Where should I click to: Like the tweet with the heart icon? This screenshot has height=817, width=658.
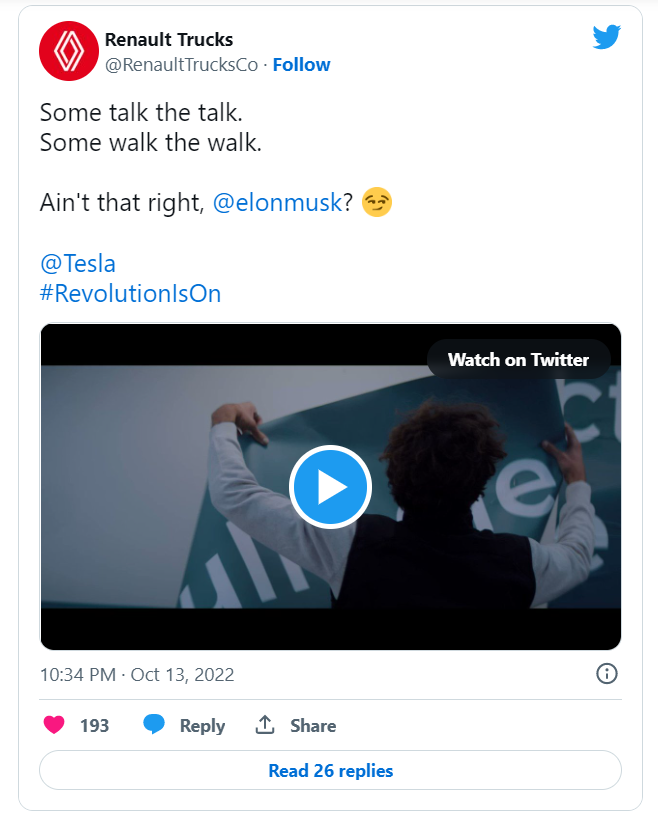pyautogui.click(x=54, y=725)
